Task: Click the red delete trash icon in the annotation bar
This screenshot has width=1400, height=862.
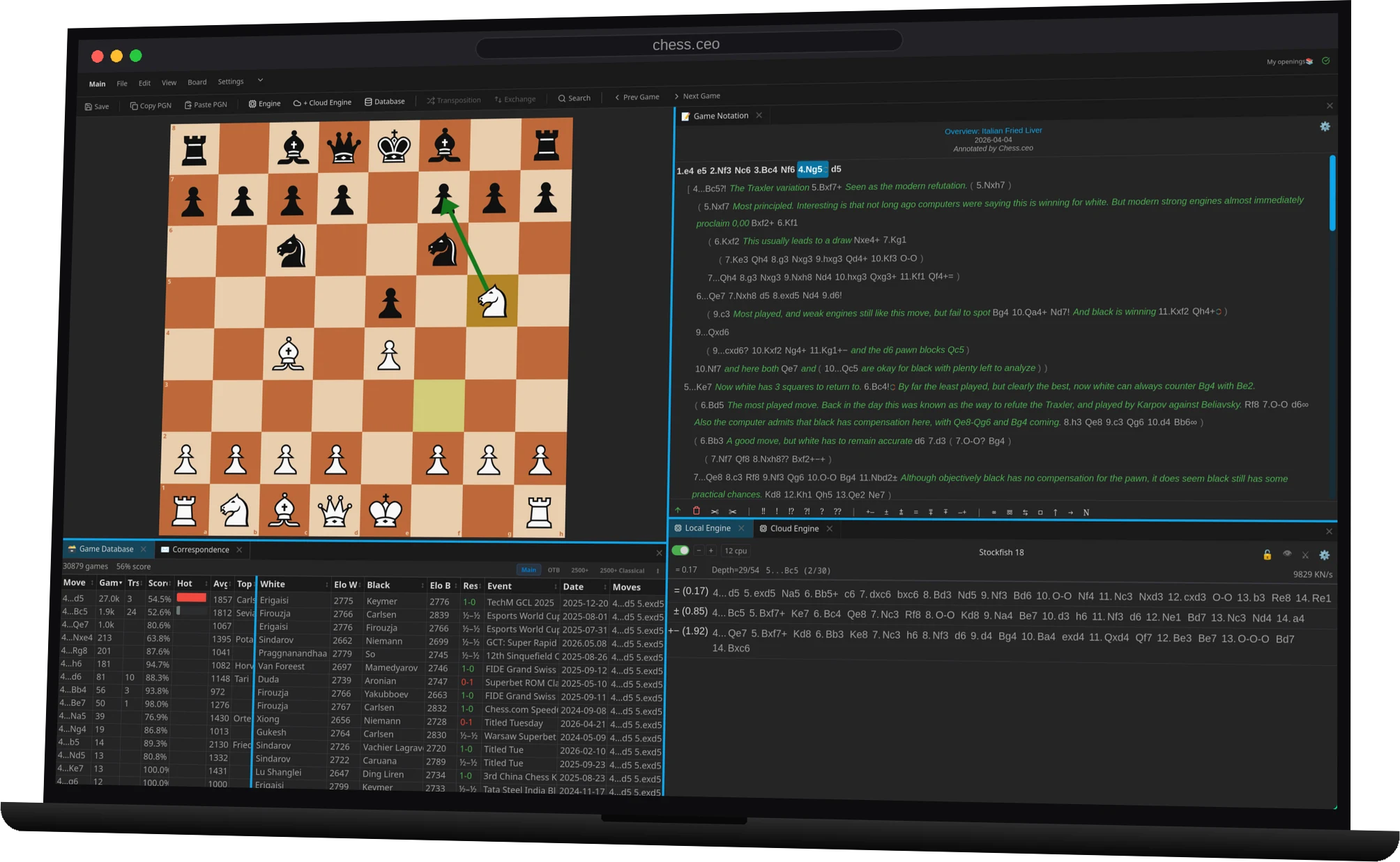Action: (696, 511)
